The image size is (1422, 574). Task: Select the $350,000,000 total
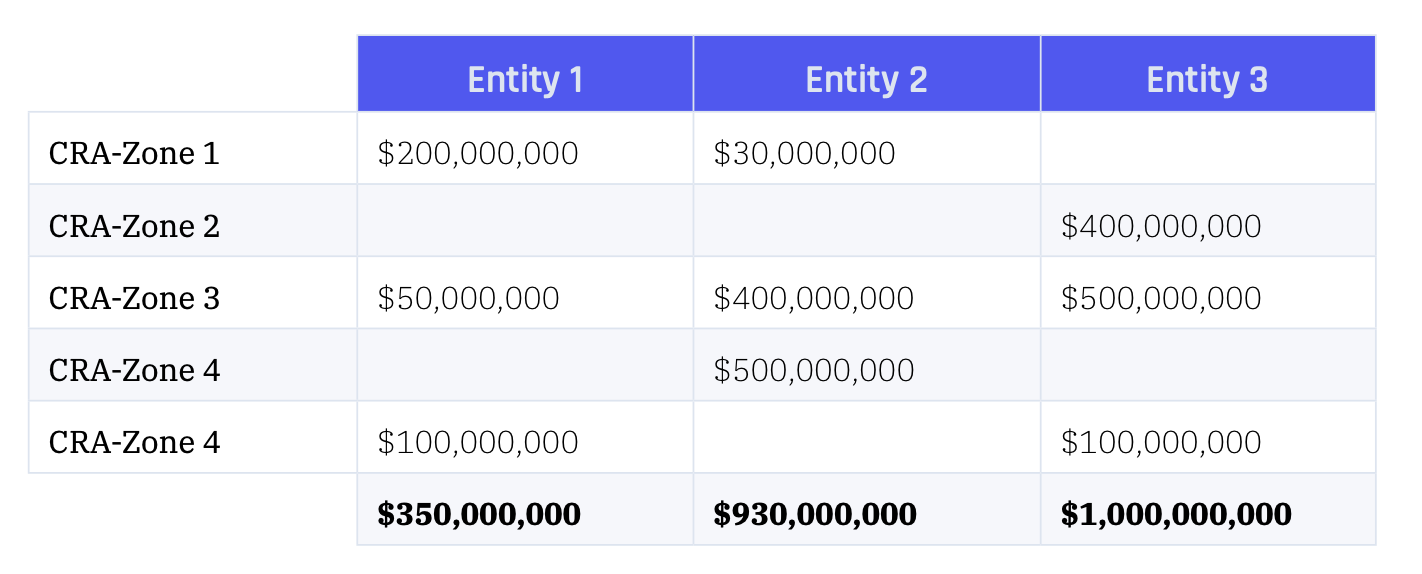pyautogui.click(x=479, y=514)
